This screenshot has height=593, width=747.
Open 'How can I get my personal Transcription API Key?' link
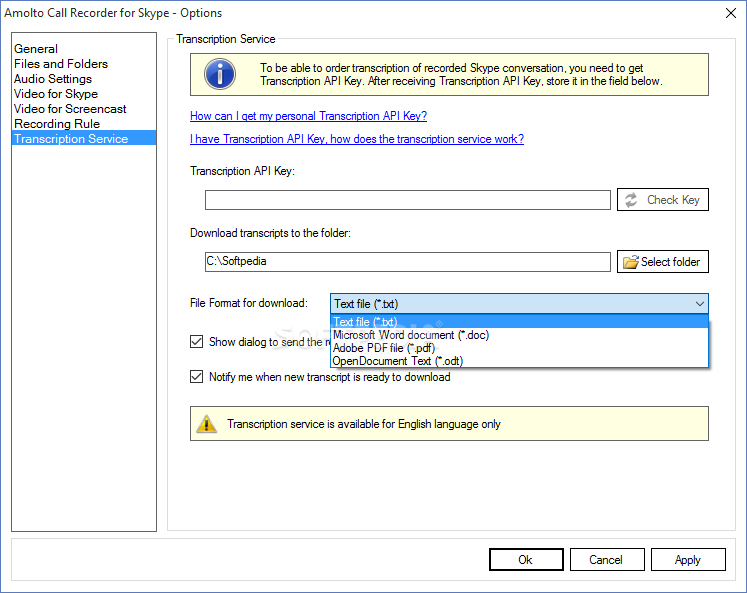[x=308, y=116]
